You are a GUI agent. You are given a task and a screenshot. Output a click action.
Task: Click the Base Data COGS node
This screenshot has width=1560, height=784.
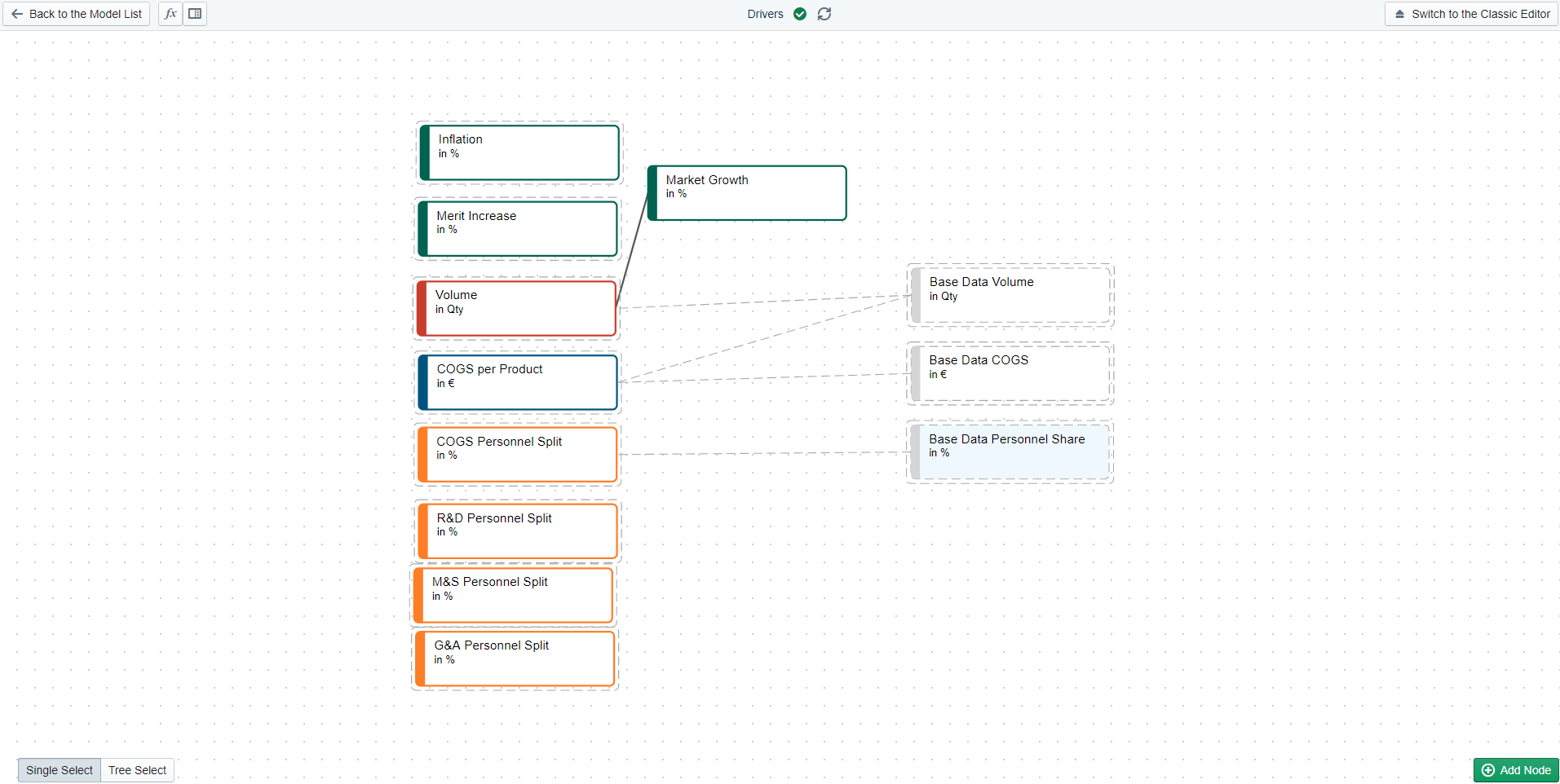pos(1010,374)
